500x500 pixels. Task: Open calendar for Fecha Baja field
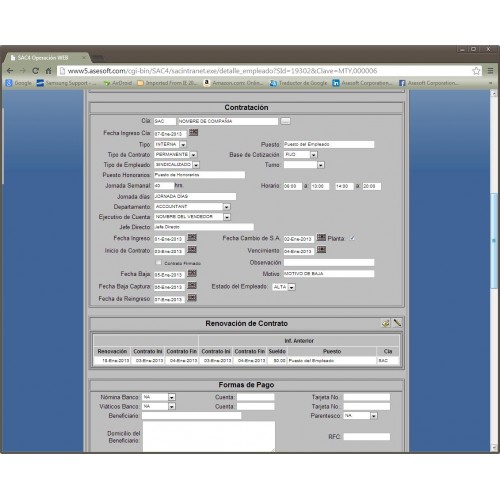point(192,273)
